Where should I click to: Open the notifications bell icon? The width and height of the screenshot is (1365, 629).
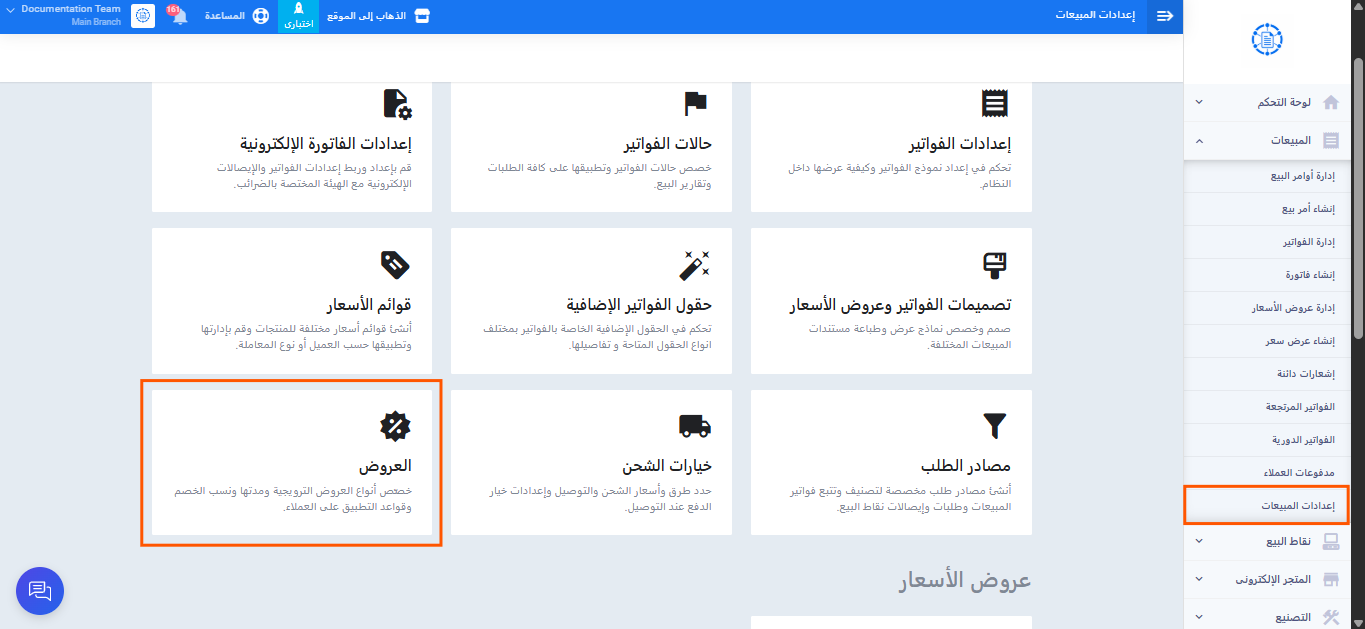(x=179, y=16)
